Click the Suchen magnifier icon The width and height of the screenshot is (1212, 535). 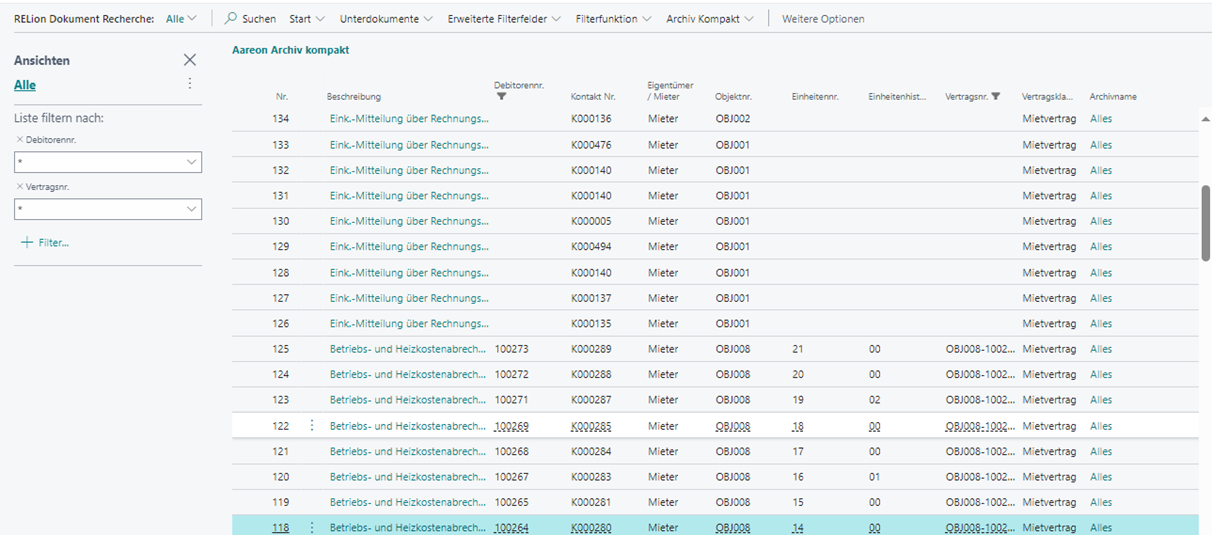231,19
